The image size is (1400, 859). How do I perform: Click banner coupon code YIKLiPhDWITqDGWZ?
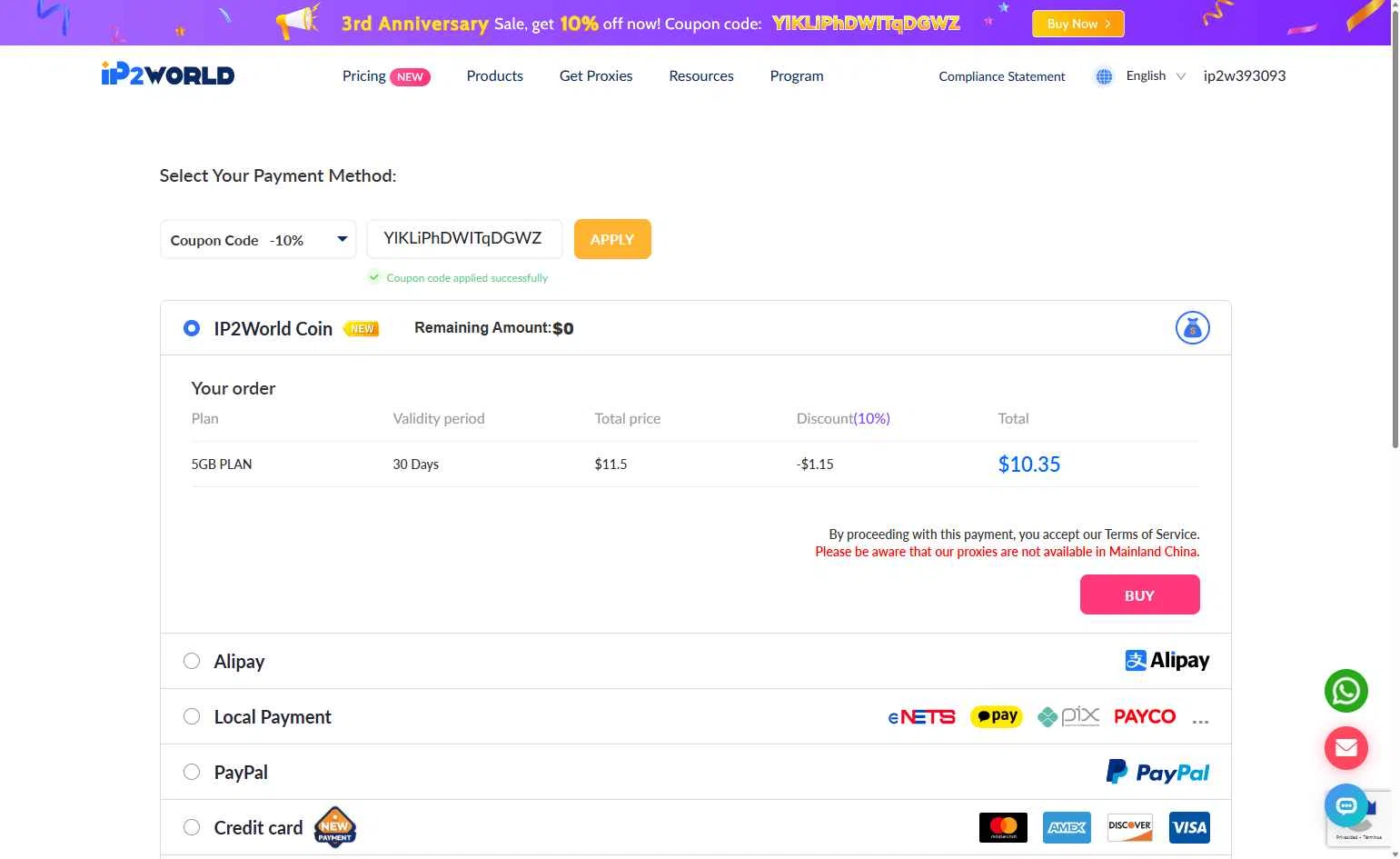[866, 24]
